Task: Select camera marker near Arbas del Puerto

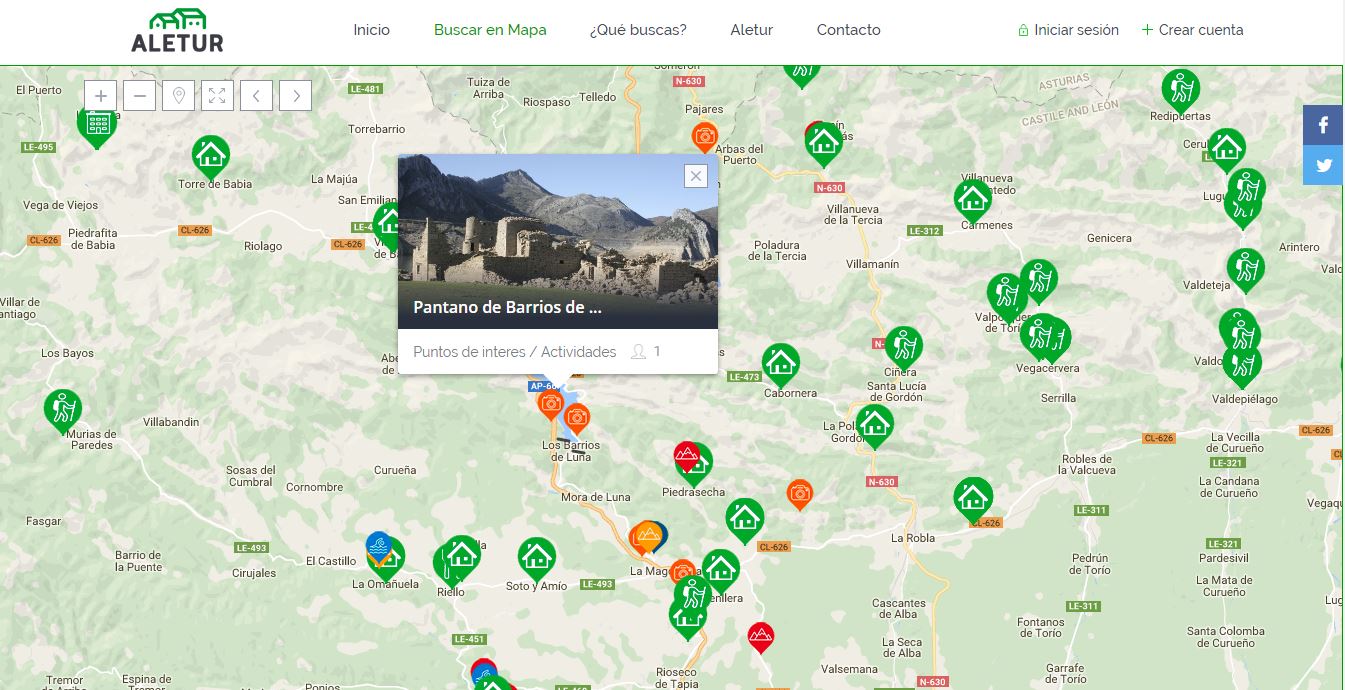Action: [x=705, y=136]
